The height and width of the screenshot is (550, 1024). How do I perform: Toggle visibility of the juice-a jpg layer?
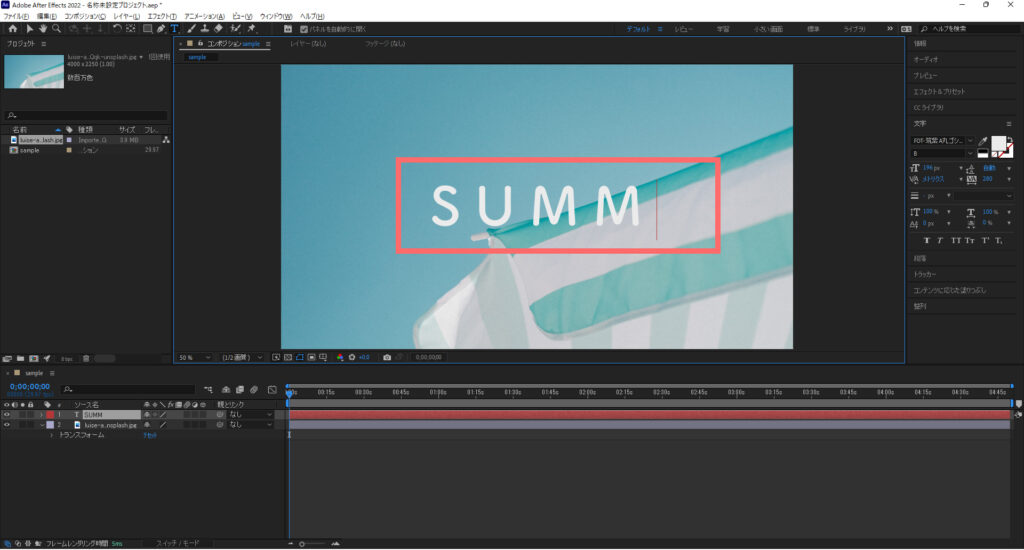7,424
